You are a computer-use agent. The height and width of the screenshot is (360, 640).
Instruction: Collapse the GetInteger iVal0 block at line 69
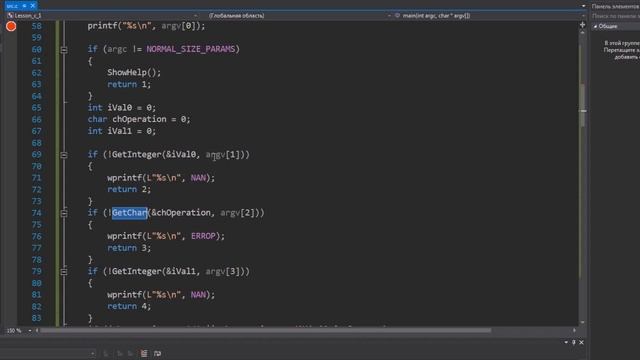click(64, 155)
